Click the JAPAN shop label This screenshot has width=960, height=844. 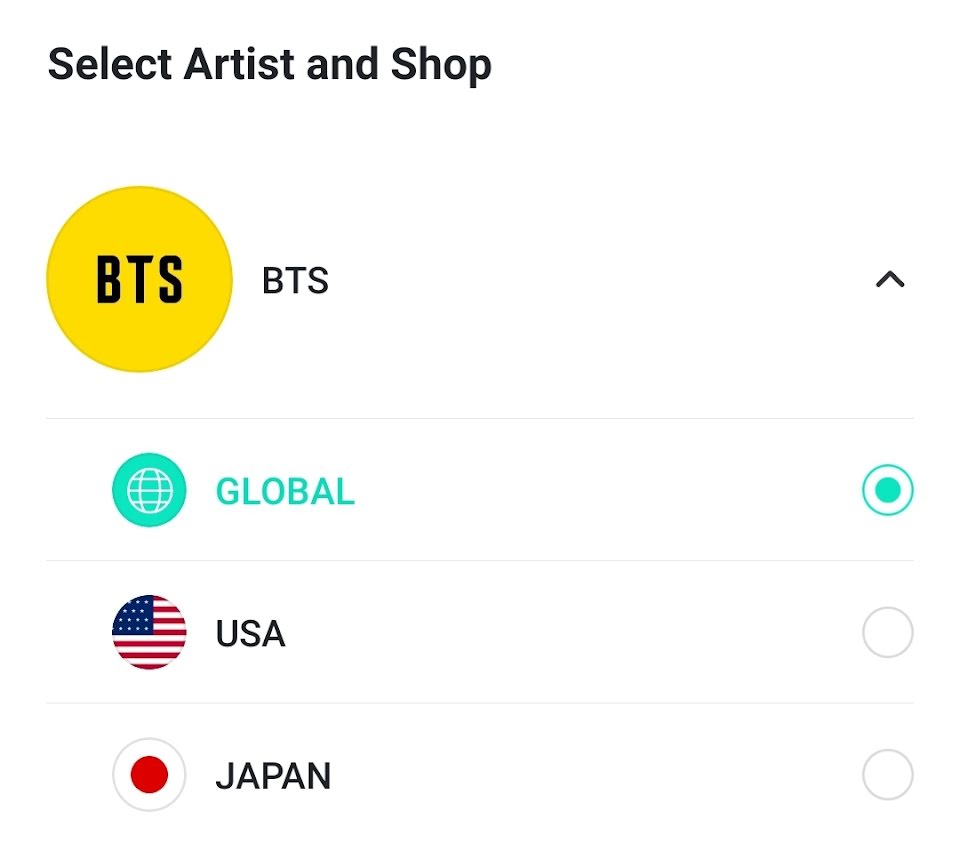273,776
